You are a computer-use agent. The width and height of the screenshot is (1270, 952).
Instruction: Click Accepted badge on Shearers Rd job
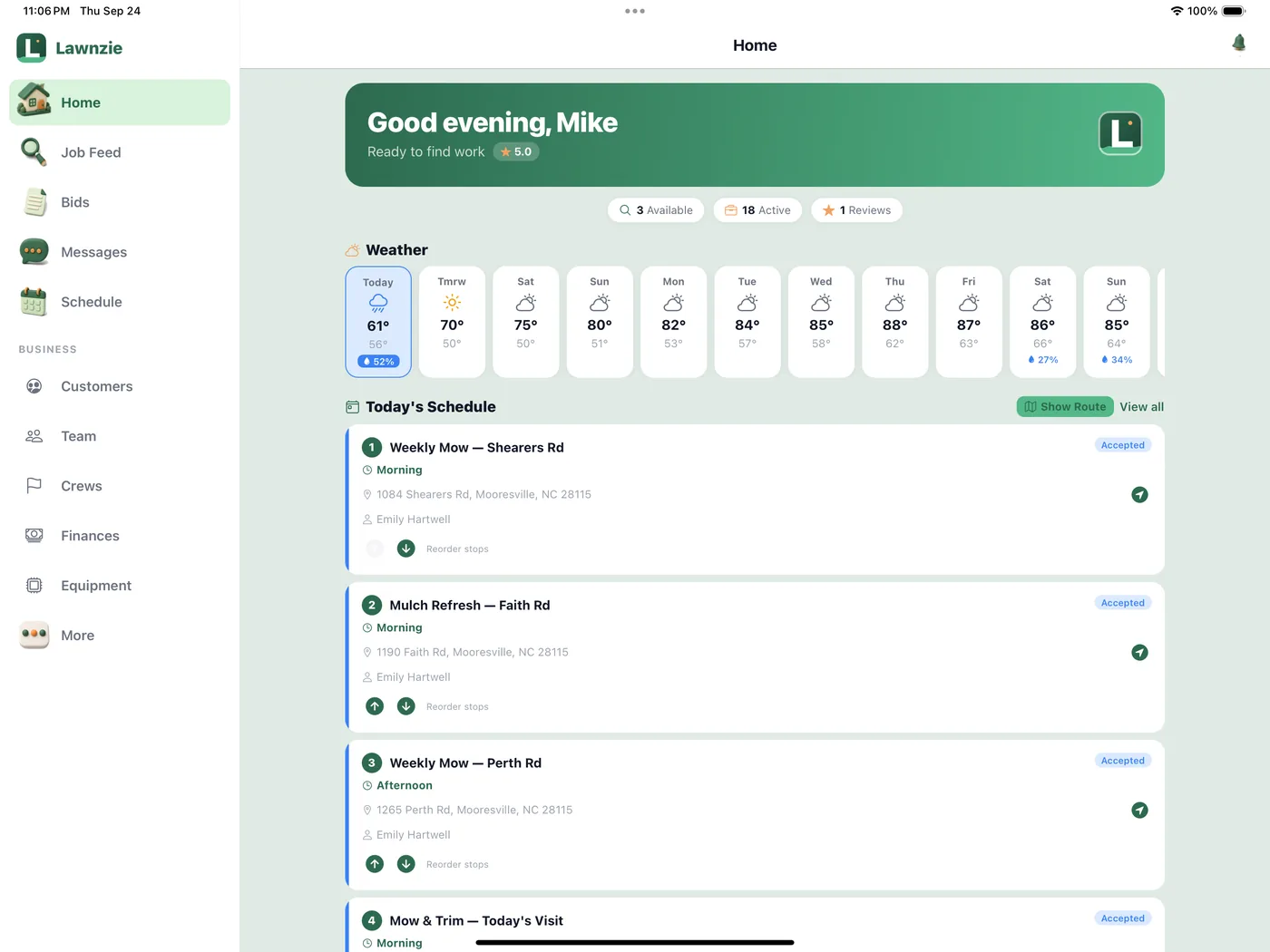coord(1123,445)
